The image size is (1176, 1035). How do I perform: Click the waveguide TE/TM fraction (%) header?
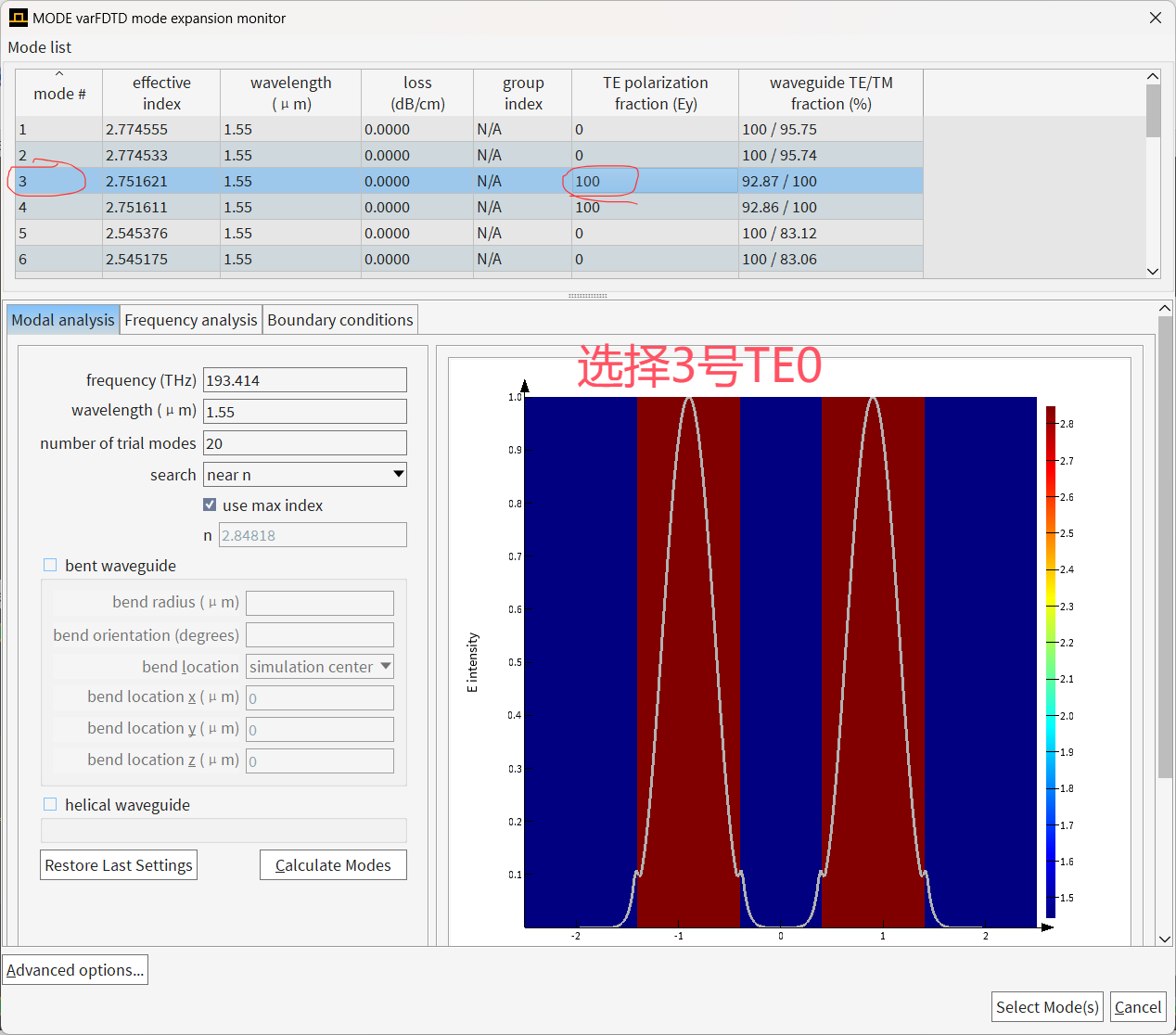pyautogui.click(x=831, y=94)
